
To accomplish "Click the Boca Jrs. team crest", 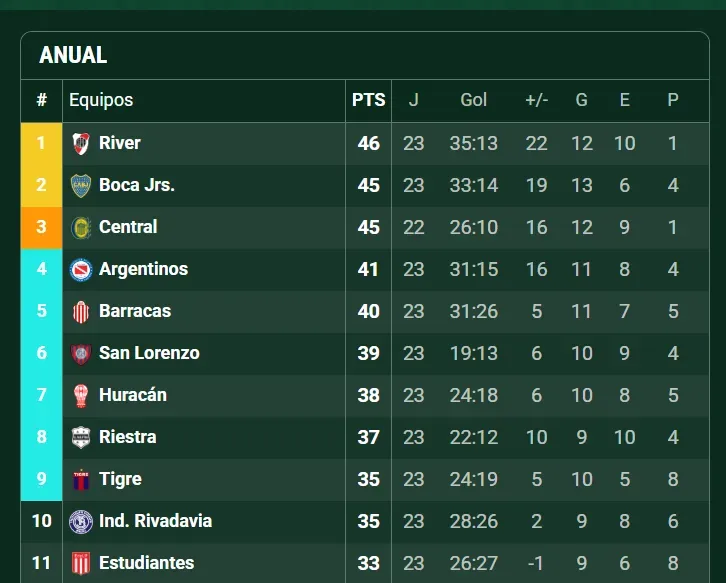I will (81, 185).
